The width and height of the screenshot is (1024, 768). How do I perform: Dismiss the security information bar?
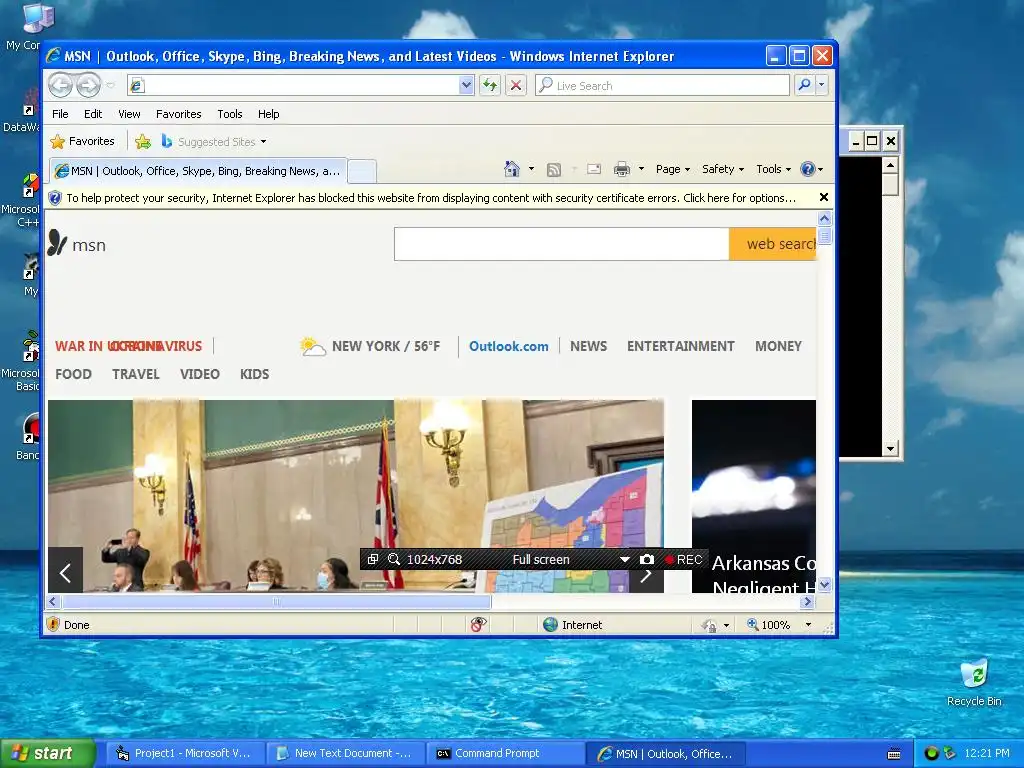click(x=824, y=197)
